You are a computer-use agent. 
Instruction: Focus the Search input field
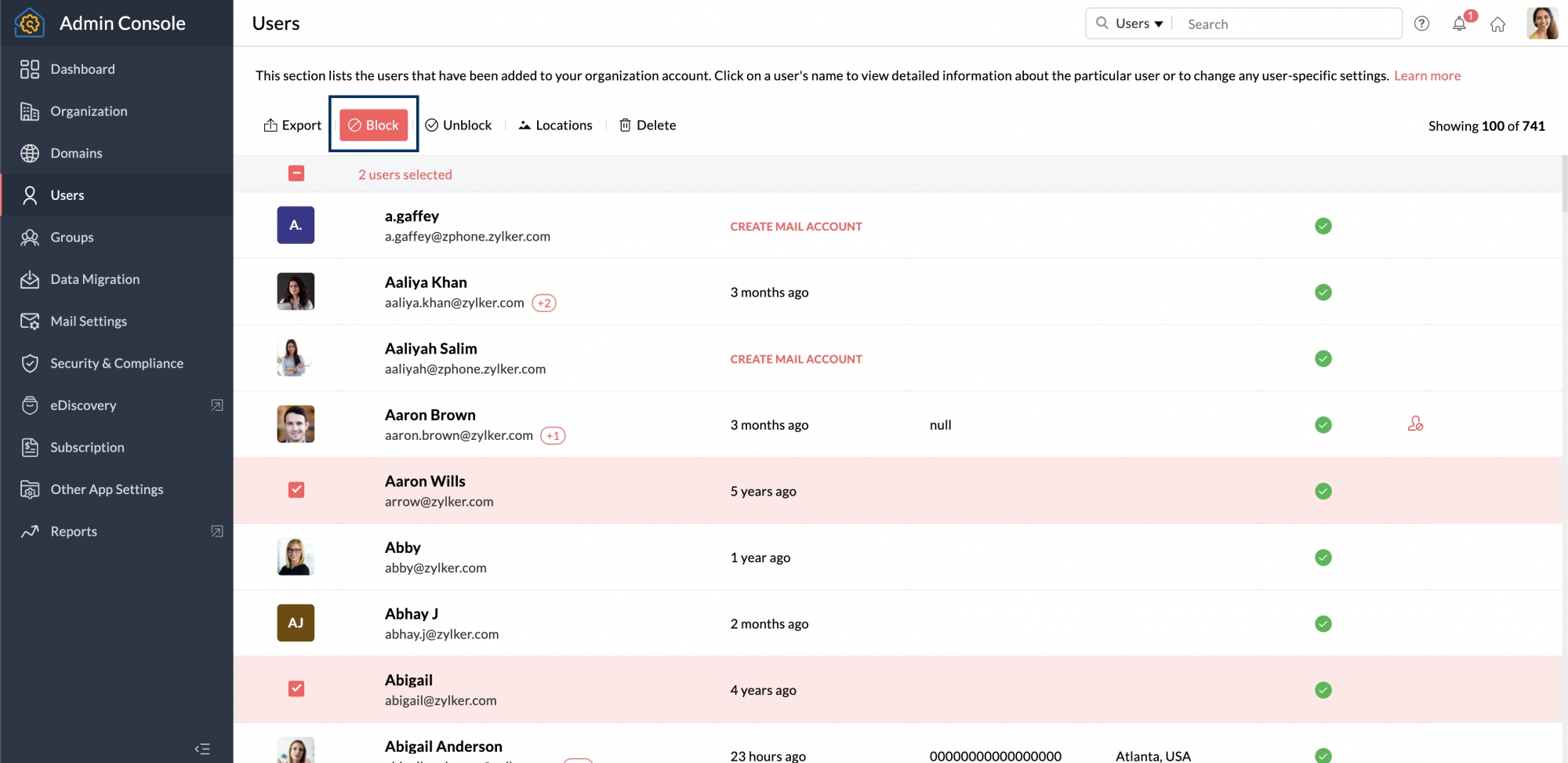(x=1290, y=24)
